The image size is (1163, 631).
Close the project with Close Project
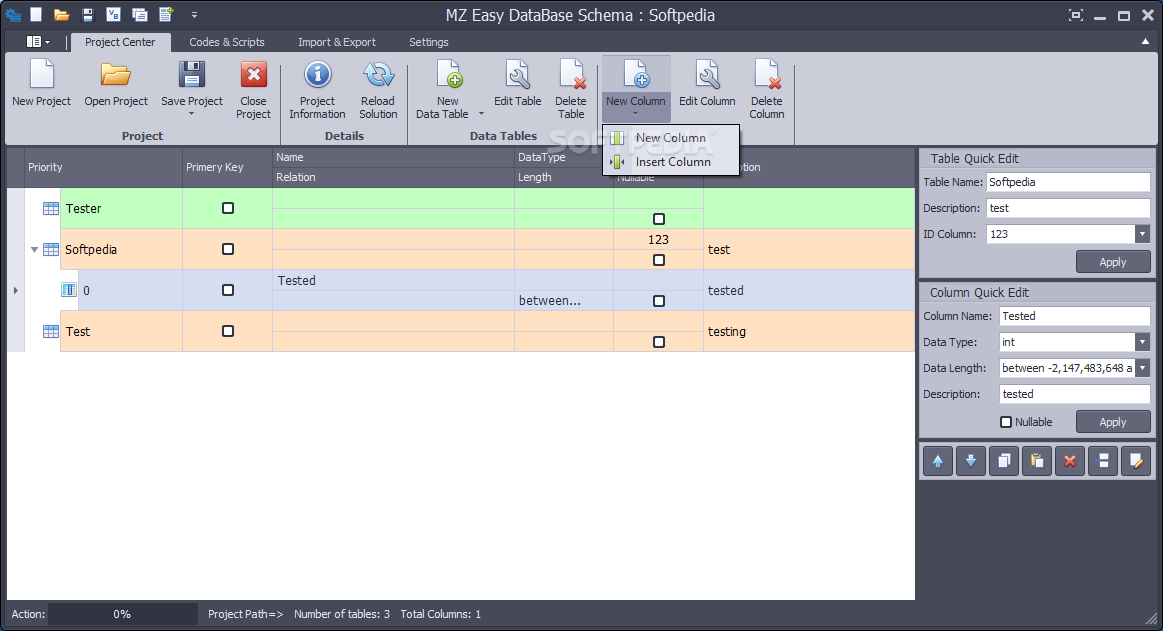(254, 90)
